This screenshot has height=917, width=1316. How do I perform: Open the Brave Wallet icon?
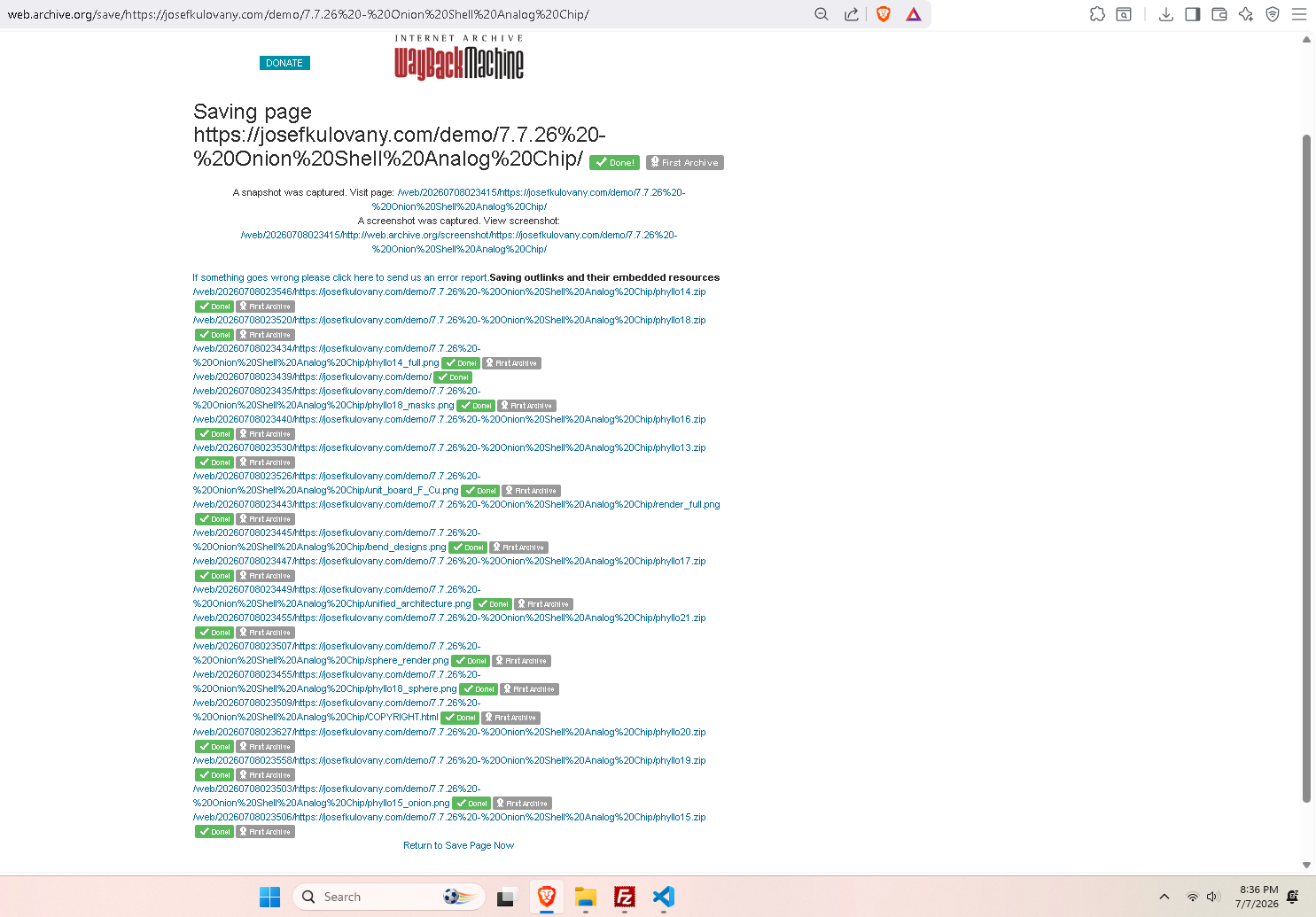[x=1219, y=14]
